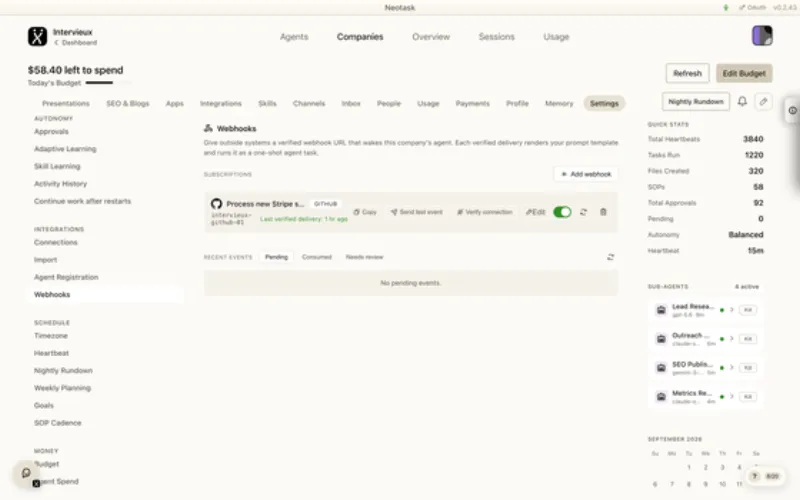The height and width of the screenshot is (500, 800).
Task: Kill the Outreach sub-agent
Action: point(748,339)
